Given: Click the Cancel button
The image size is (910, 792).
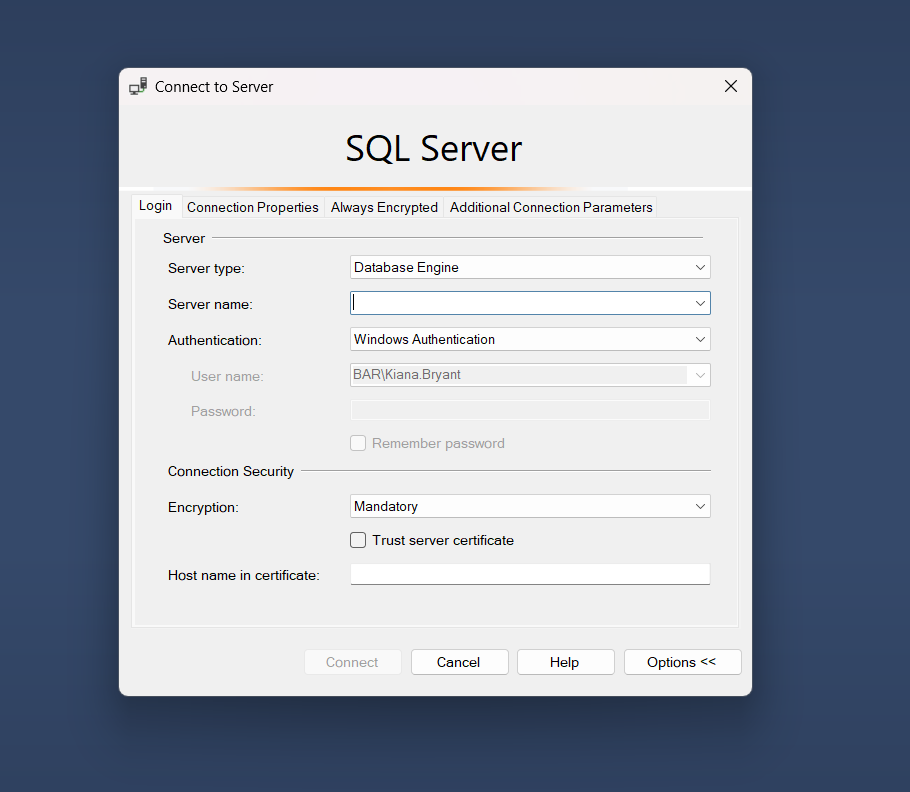Looking at the screenshot, I should [459, 662].
